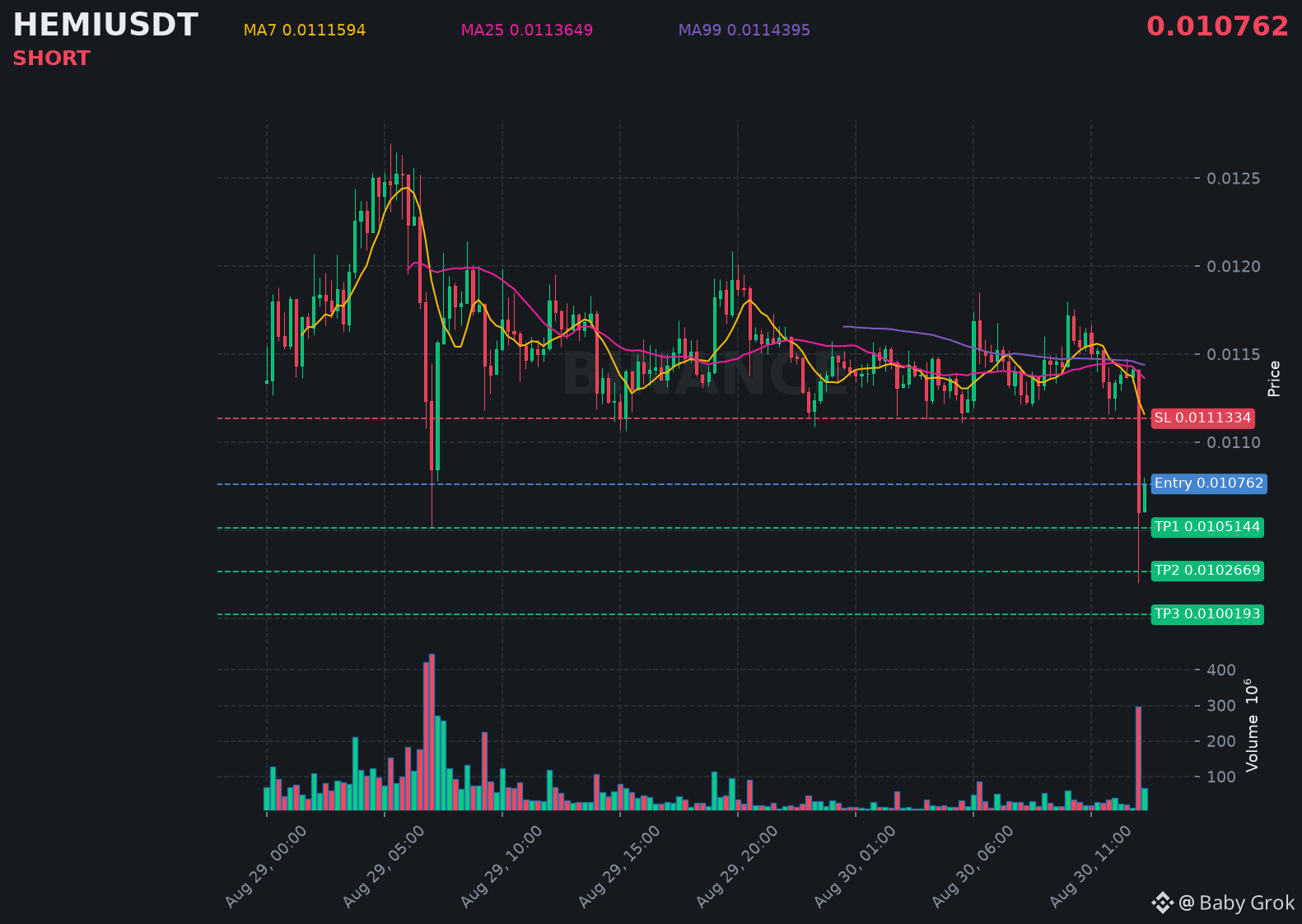Screen dimensions: 1302x924
Task: Click the current price 0.010762 in the header
Action: 1217,26
